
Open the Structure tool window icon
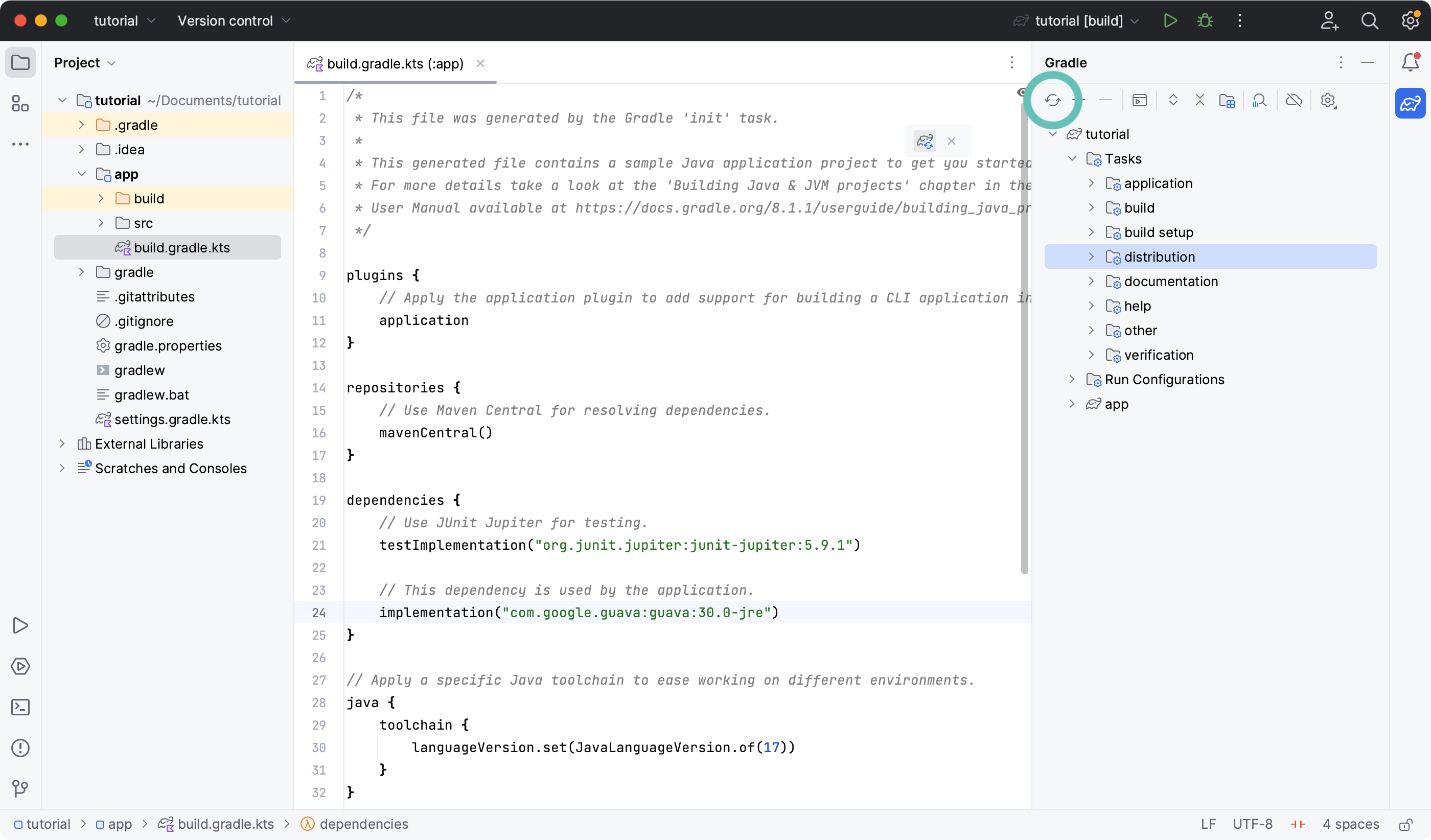(x=20, y=103)
